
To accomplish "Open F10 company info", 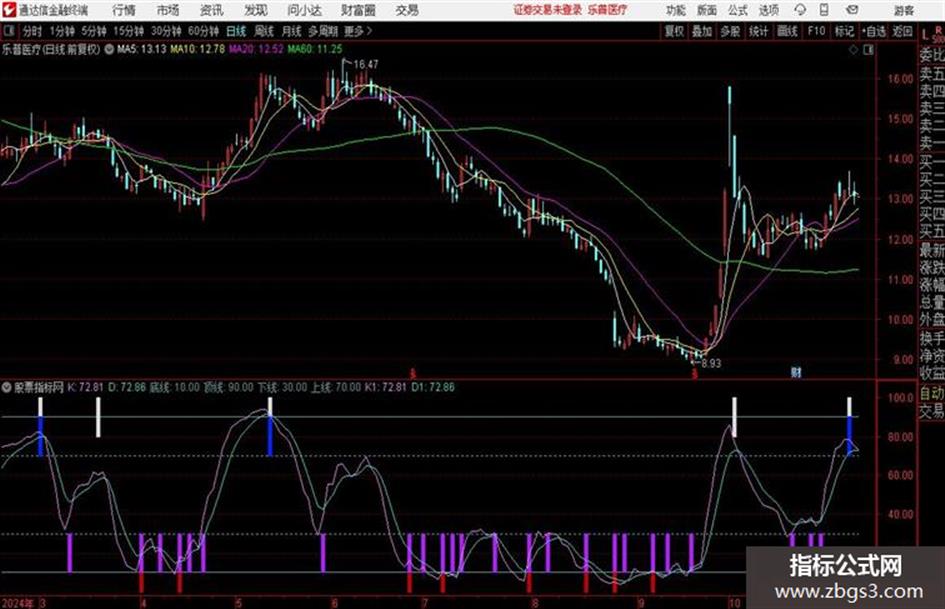I will 816,31.
